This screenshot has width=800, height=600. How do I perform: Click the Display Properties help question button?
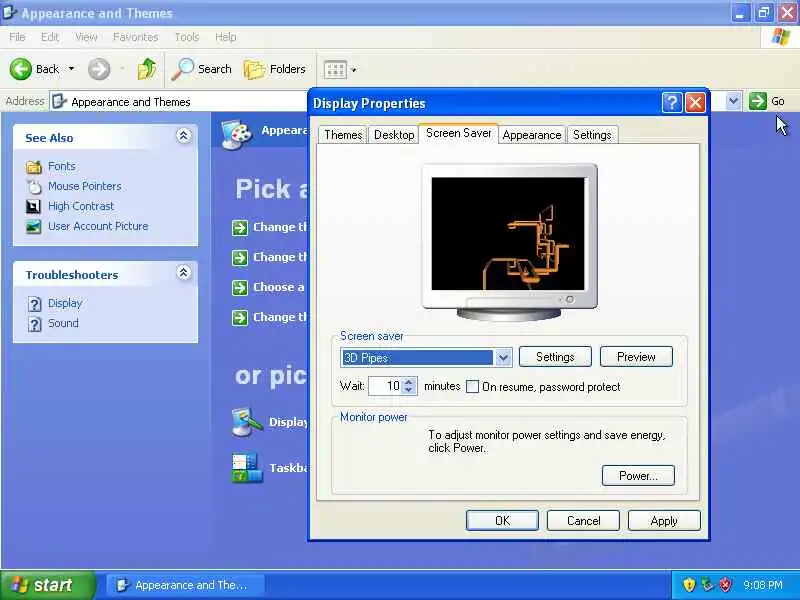(x=672, y=103)
